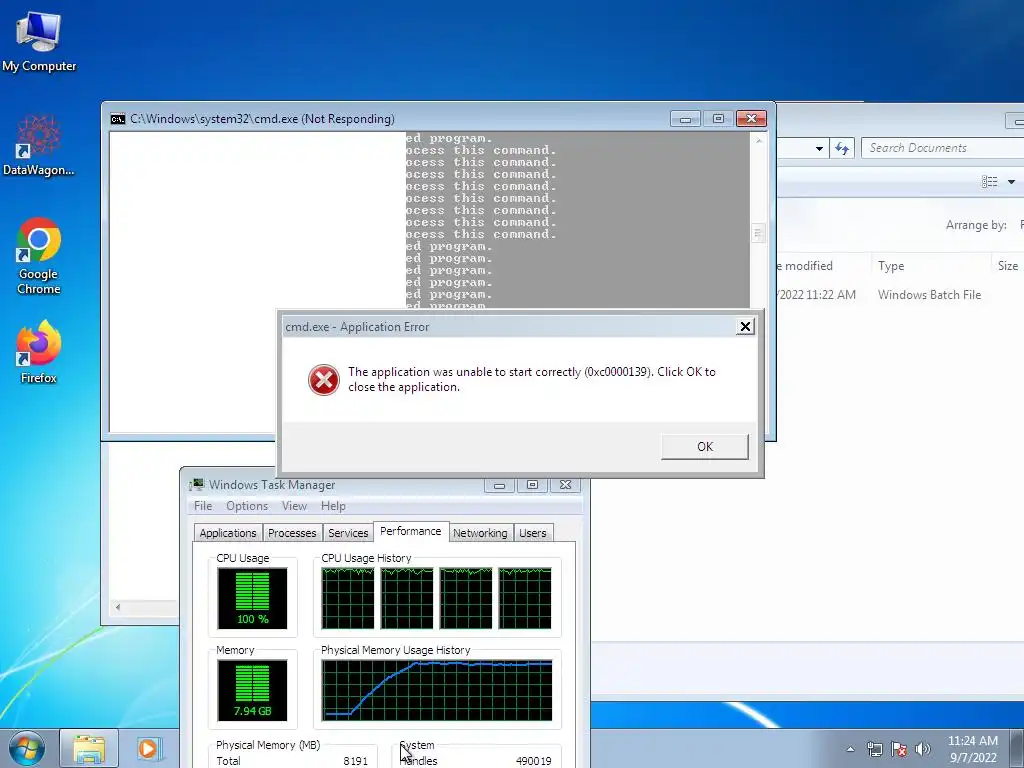Viewport: 1024px width, 768px height.
Task: Switch to the Users tab
Action: coord(533,533)
